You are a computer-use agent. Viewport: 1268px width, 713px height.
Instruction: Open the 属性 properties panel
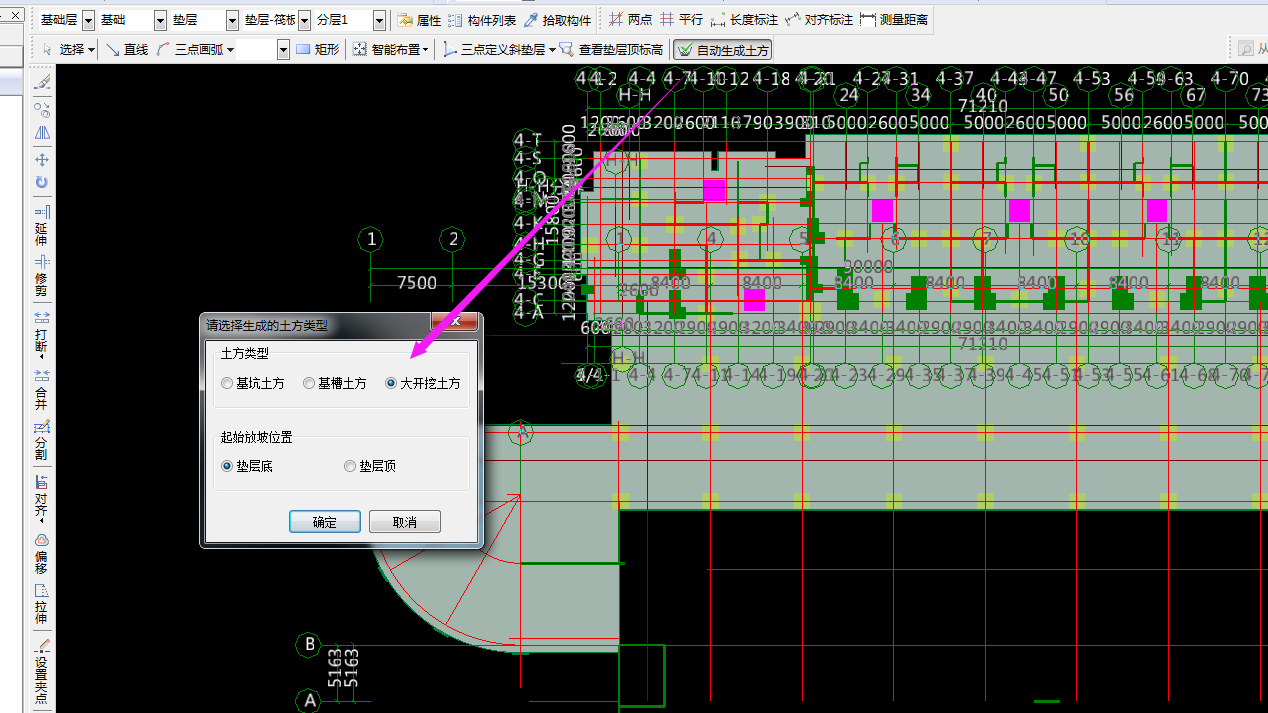[419, 20]
